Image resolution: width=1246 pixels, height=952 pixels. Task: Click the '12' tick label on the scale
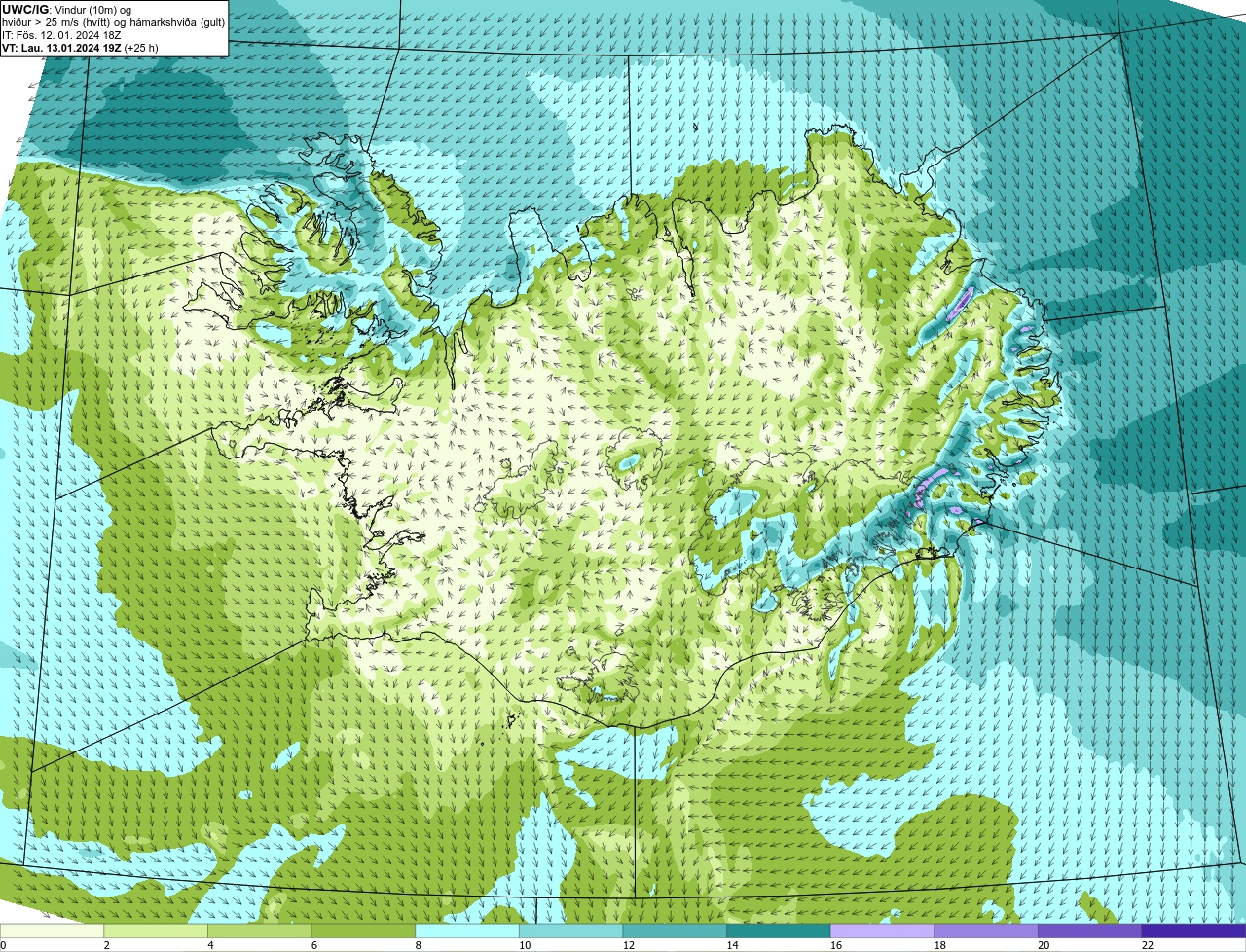pyautogui.click(x=629, y=945)
